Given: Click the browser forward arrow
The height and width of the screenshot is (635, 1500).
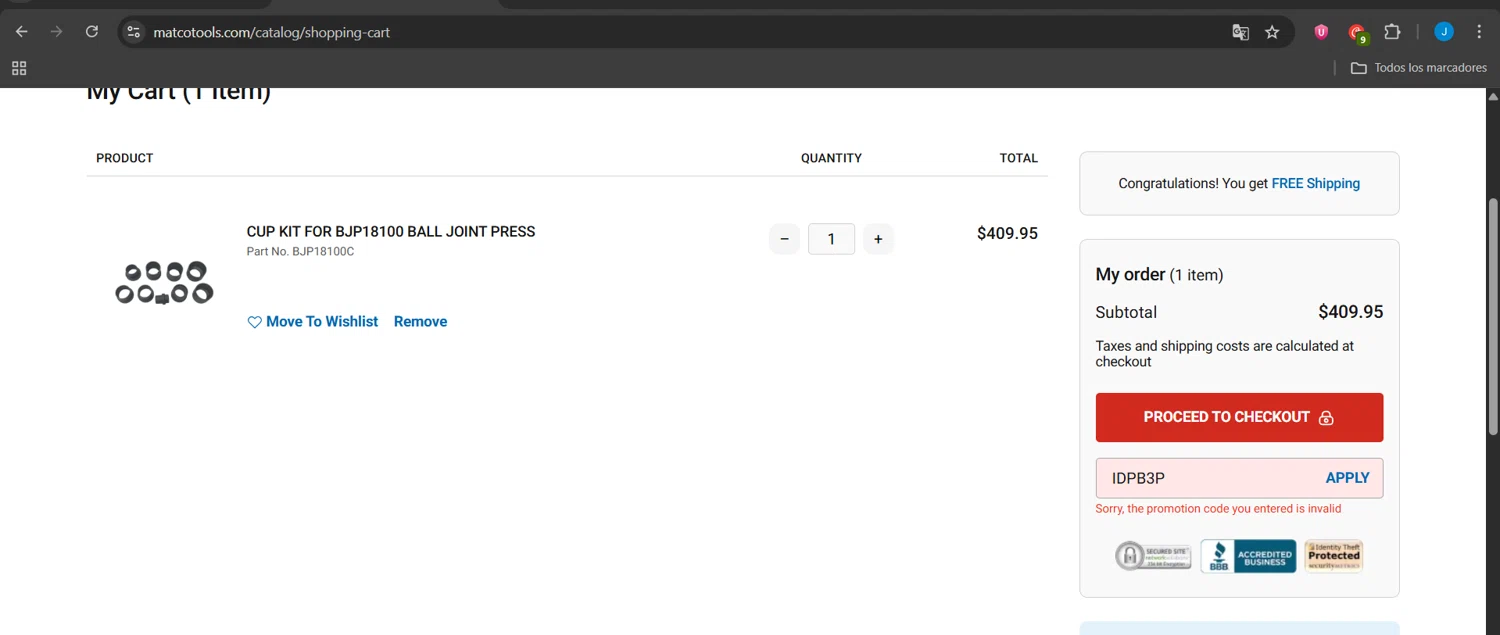Looking at the screenshot, I should (57, 32).
